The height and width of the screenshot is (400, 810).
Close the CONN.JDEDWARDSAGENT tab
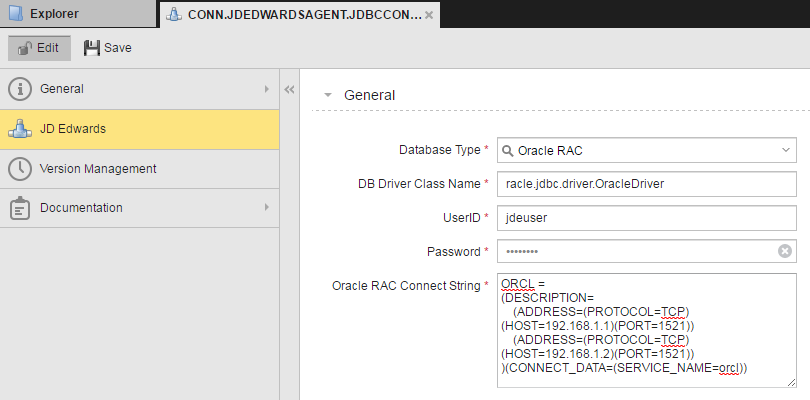[x=428, y=15]
